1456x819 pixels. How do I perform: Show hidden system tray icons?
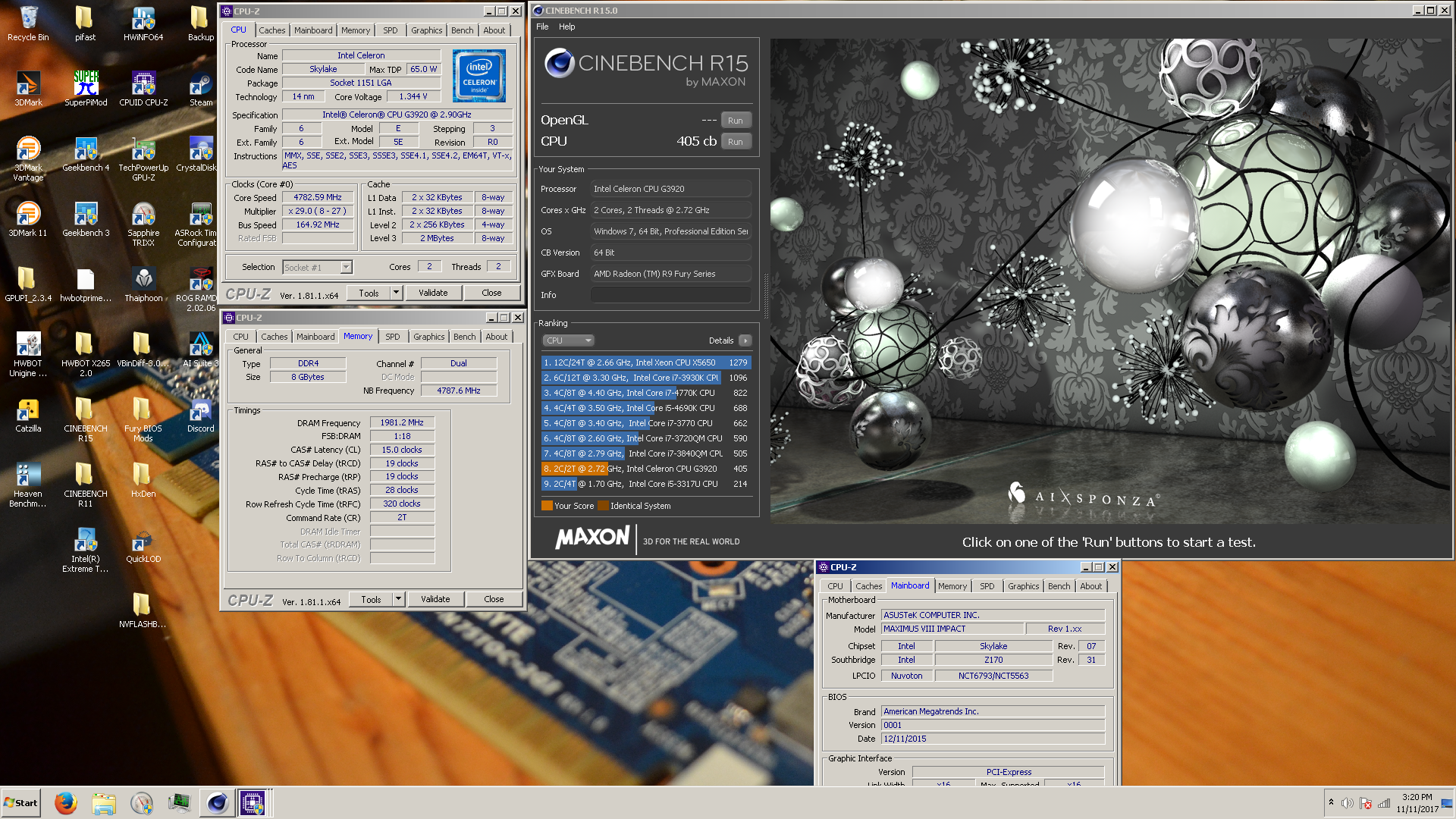click(1331, 802)
